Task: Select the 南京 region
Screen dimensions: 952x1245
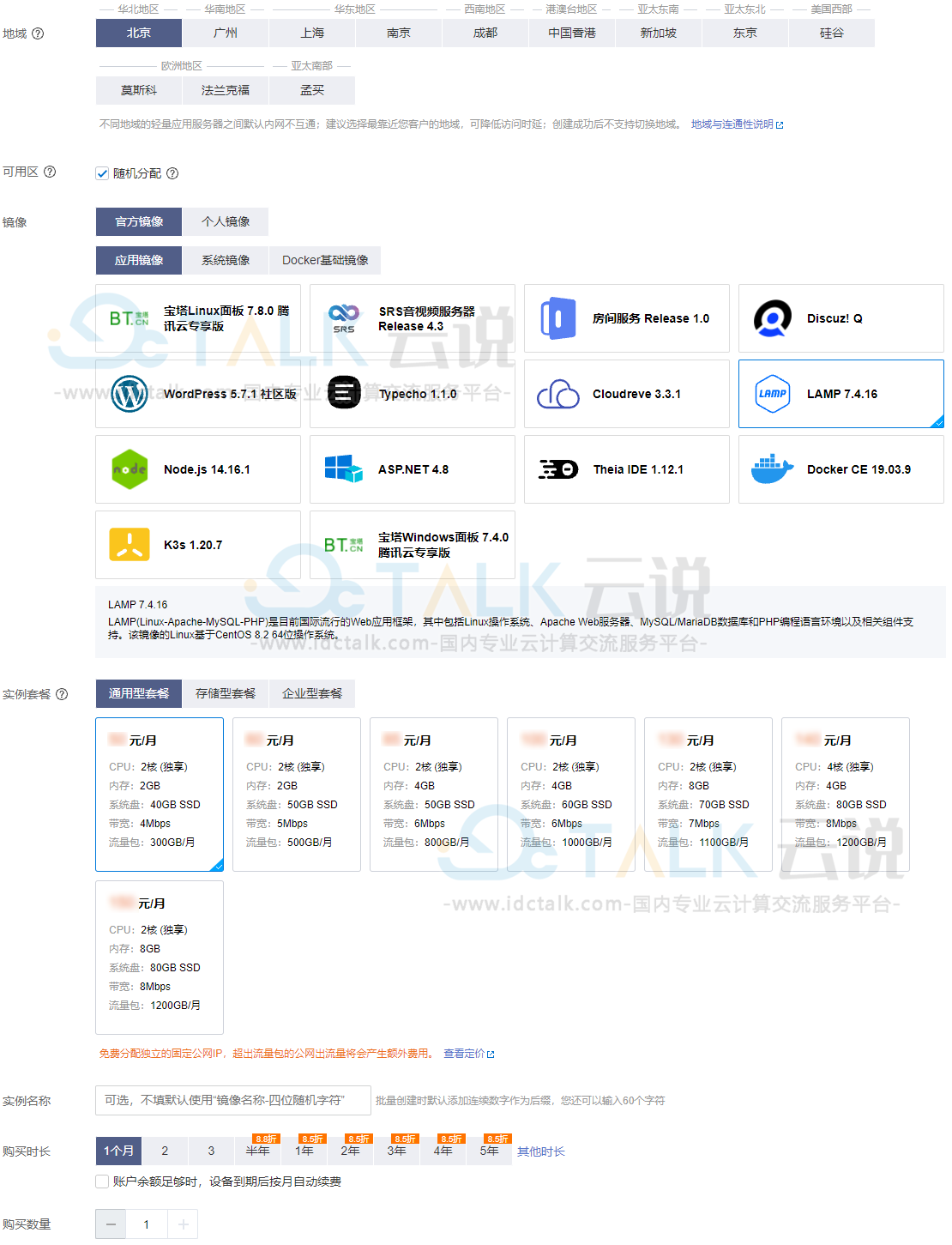Action: point(399,33)
